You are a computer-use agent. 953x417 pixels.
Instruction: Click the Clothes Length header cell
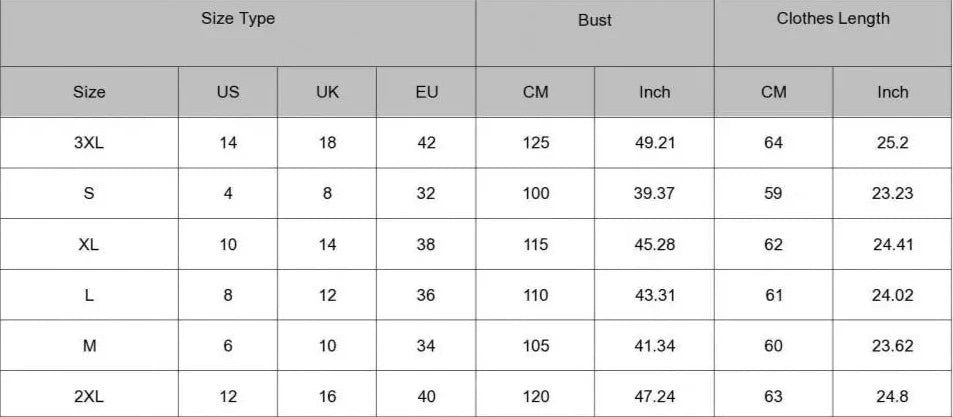point(833,19)
